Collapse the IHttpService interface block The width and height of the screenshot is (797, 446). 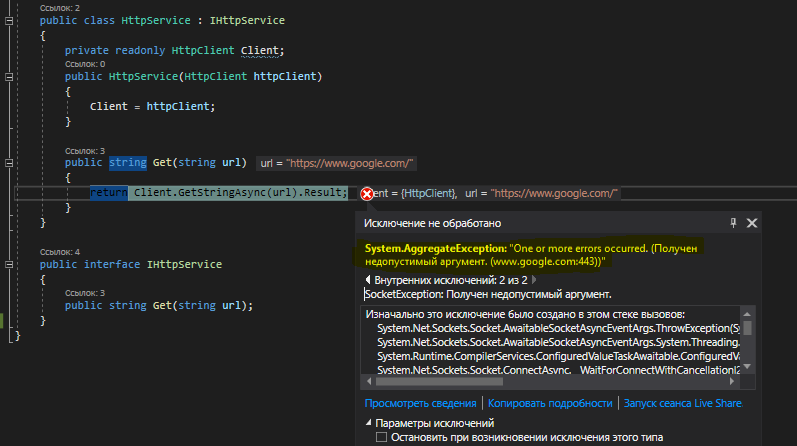click(x=9, y=265)
